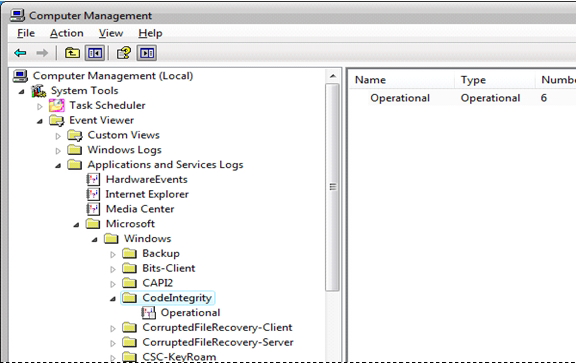Click the Backup folder icon
This screenshot has width=576, height=364.
[129, 253]
